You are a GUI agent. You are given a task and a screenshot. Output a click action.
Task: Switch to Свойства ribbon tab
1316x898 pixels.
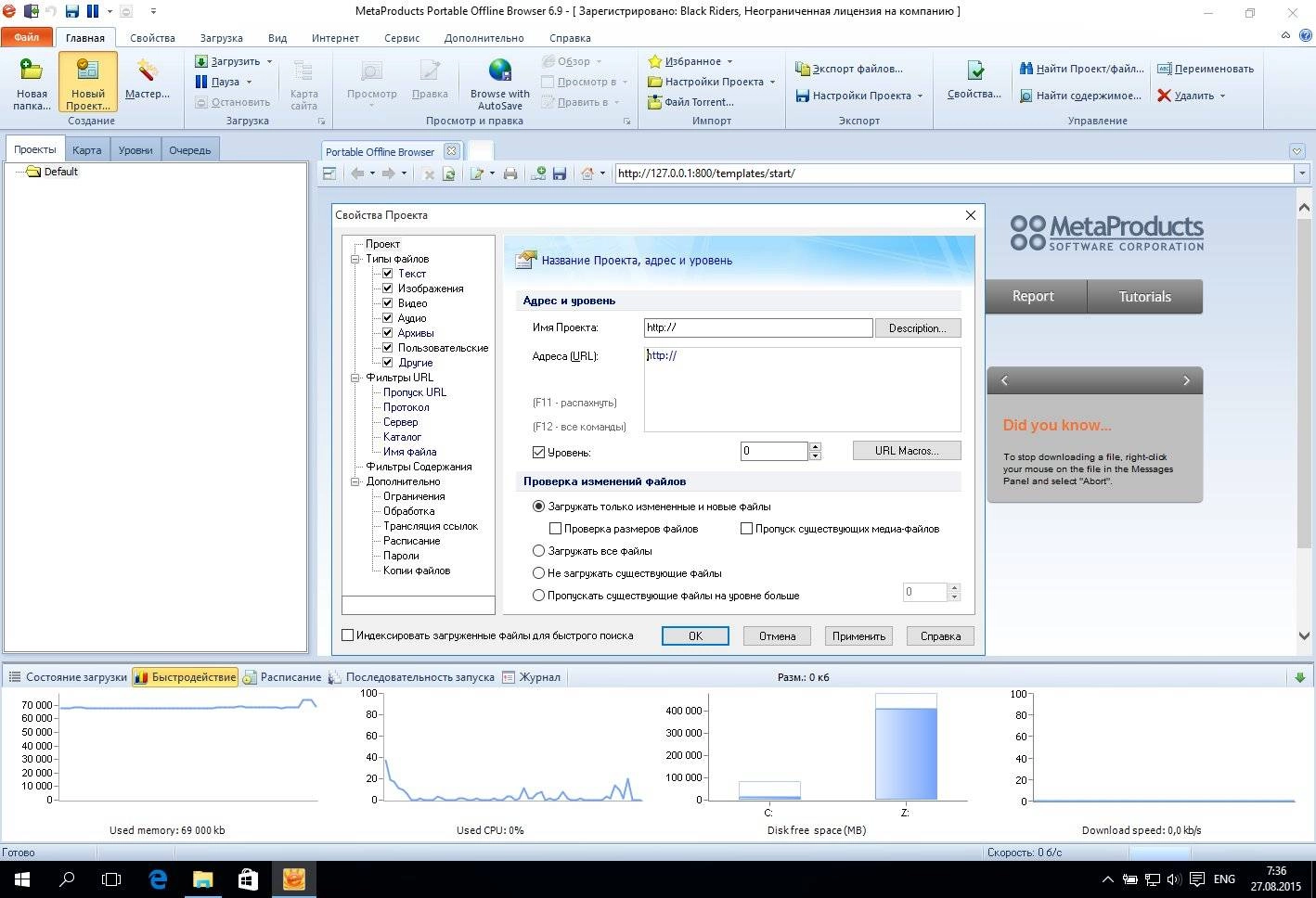click(152, 38)
